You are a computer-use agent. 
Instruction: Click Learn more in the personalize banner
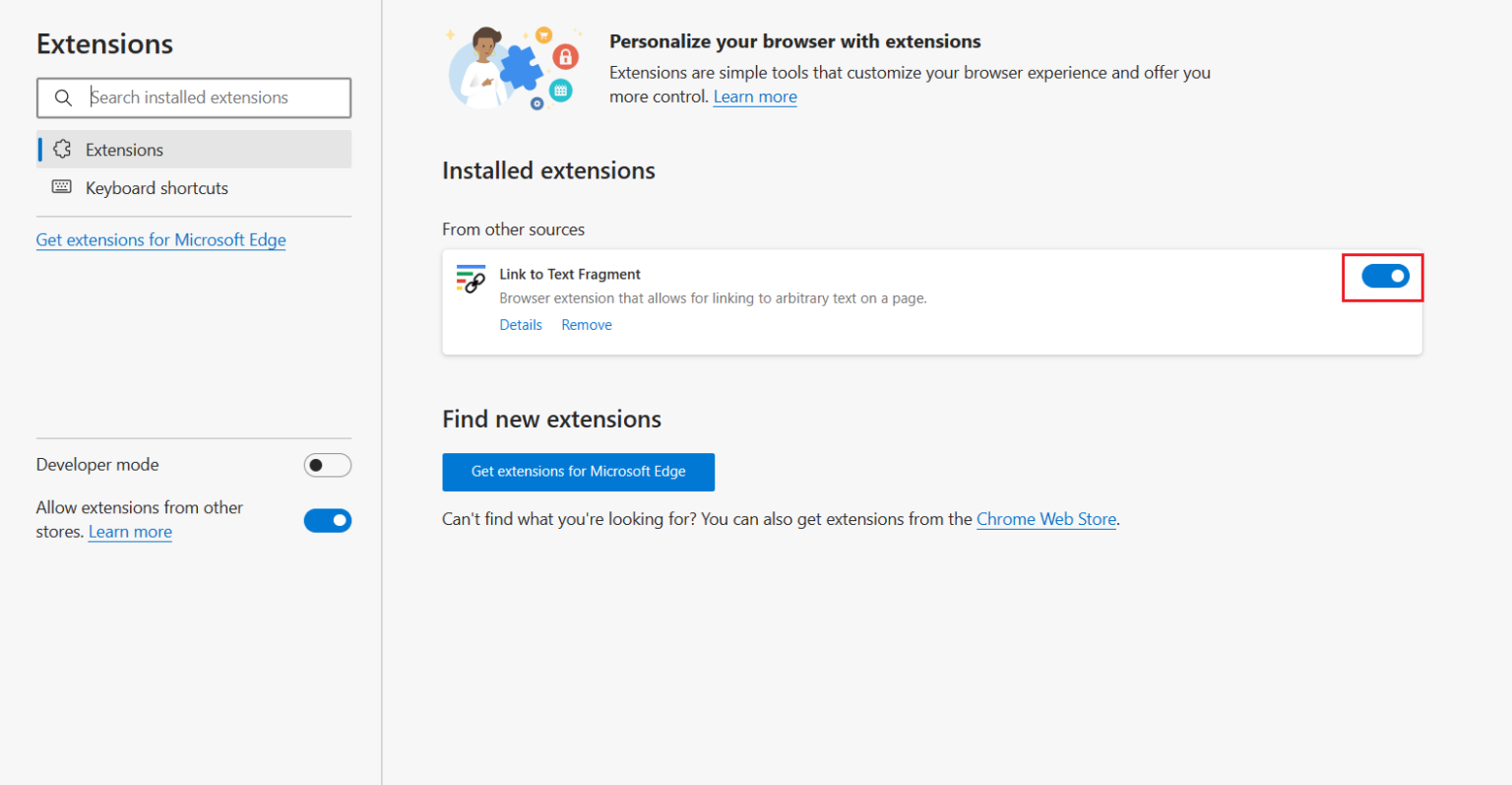(x=755, y=97)
